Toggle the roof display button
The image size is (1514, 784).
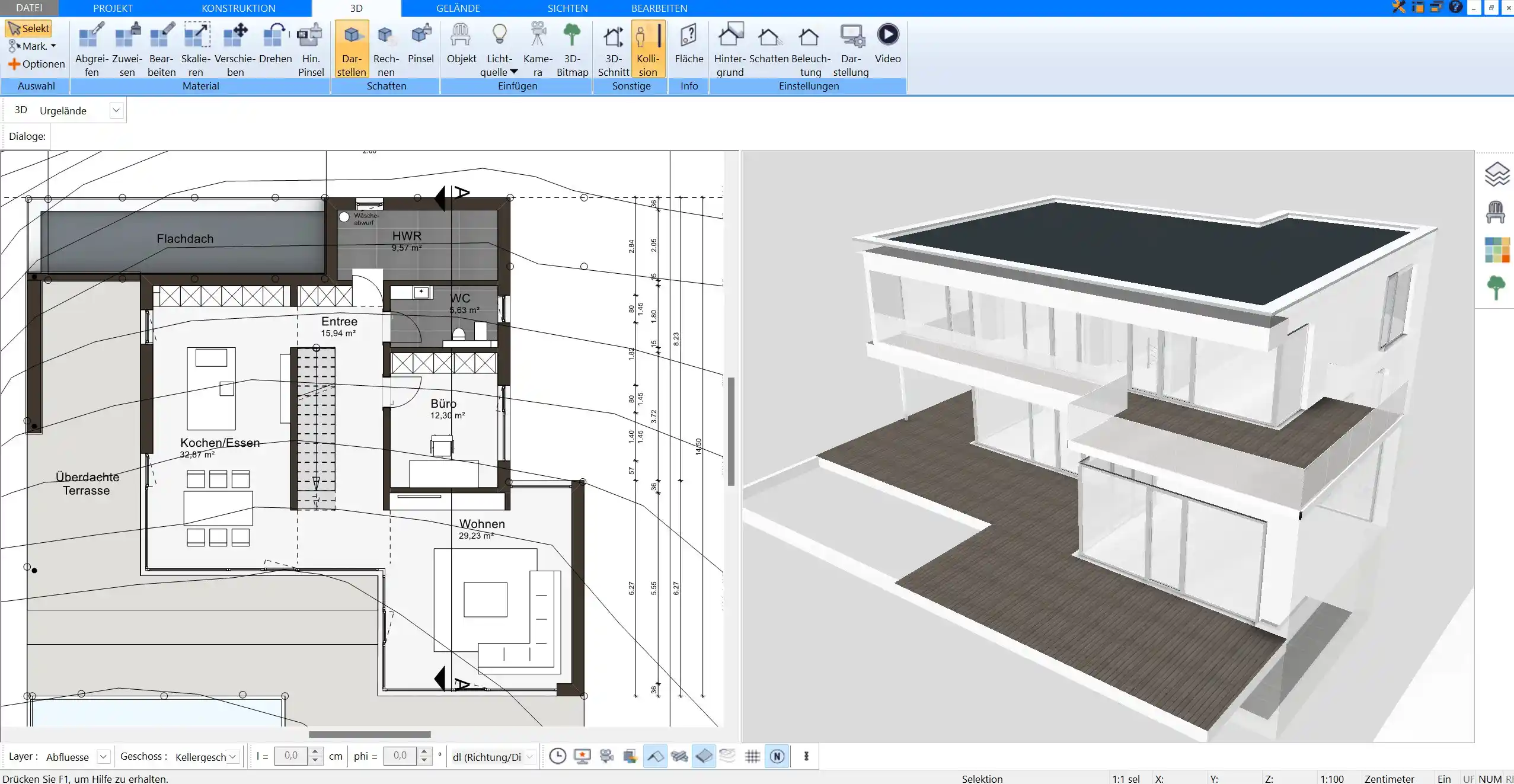(655, 756)
